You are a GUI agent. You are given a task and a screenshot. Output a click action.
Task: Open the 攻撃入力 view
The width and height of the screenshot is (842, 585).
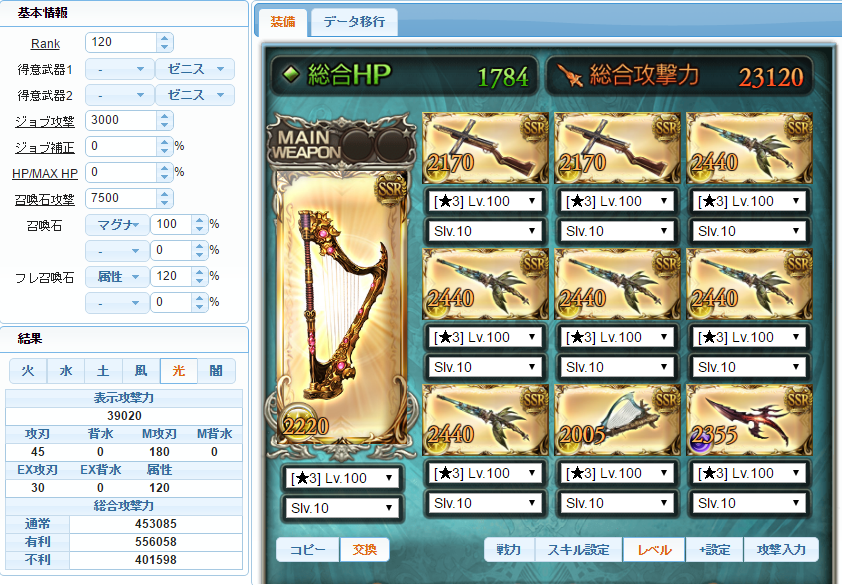tap(781, 550)
